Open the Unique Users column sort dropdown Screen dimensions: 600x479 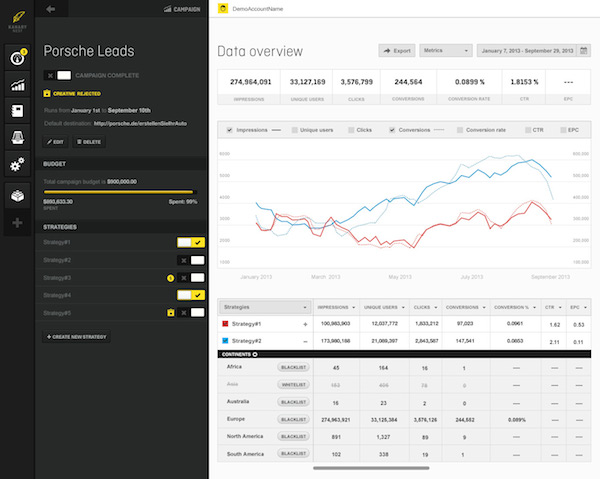click(x=403, y=308)
